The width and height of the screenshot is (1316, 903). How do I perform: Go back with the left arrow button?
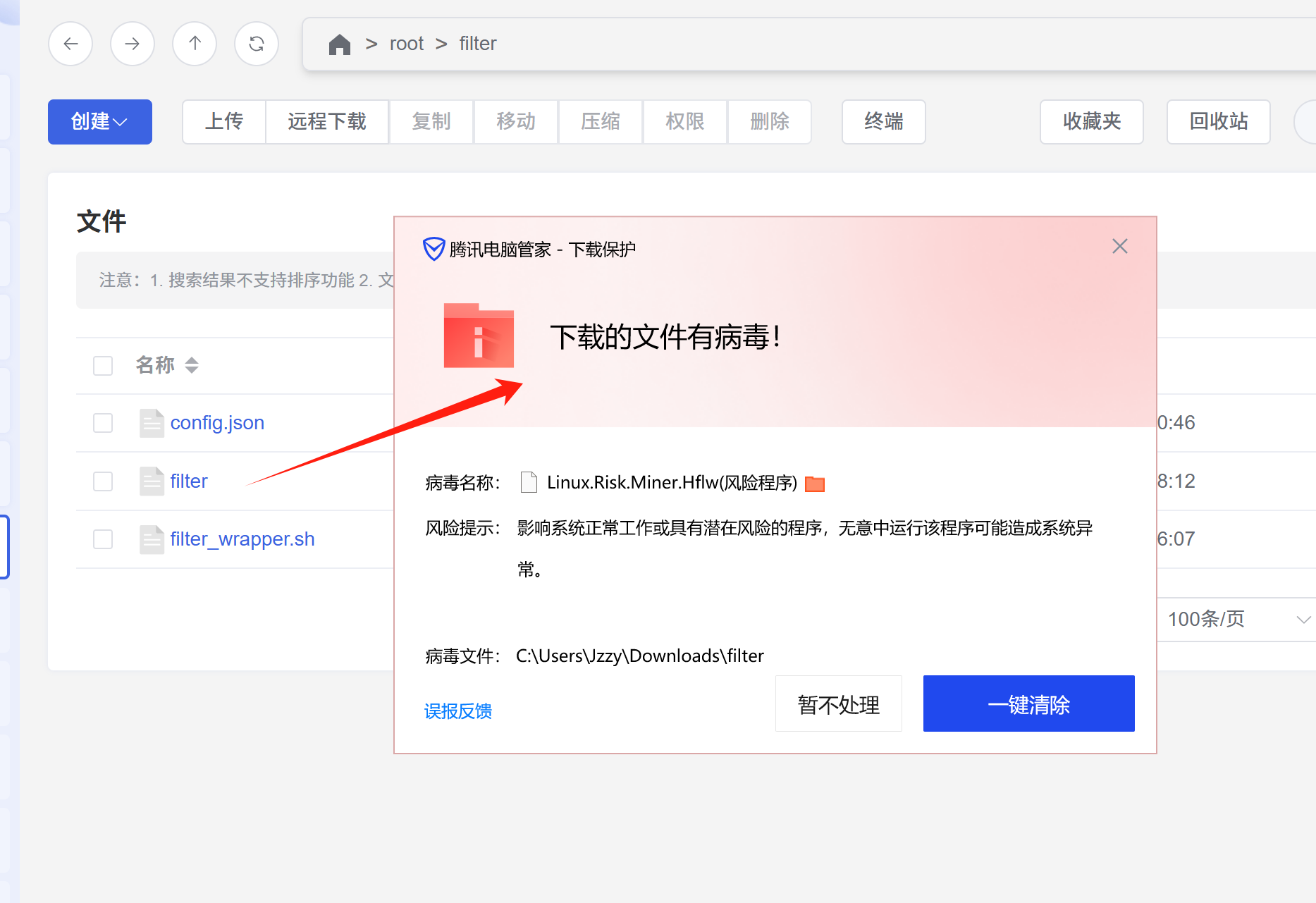(x=70, y=44)
